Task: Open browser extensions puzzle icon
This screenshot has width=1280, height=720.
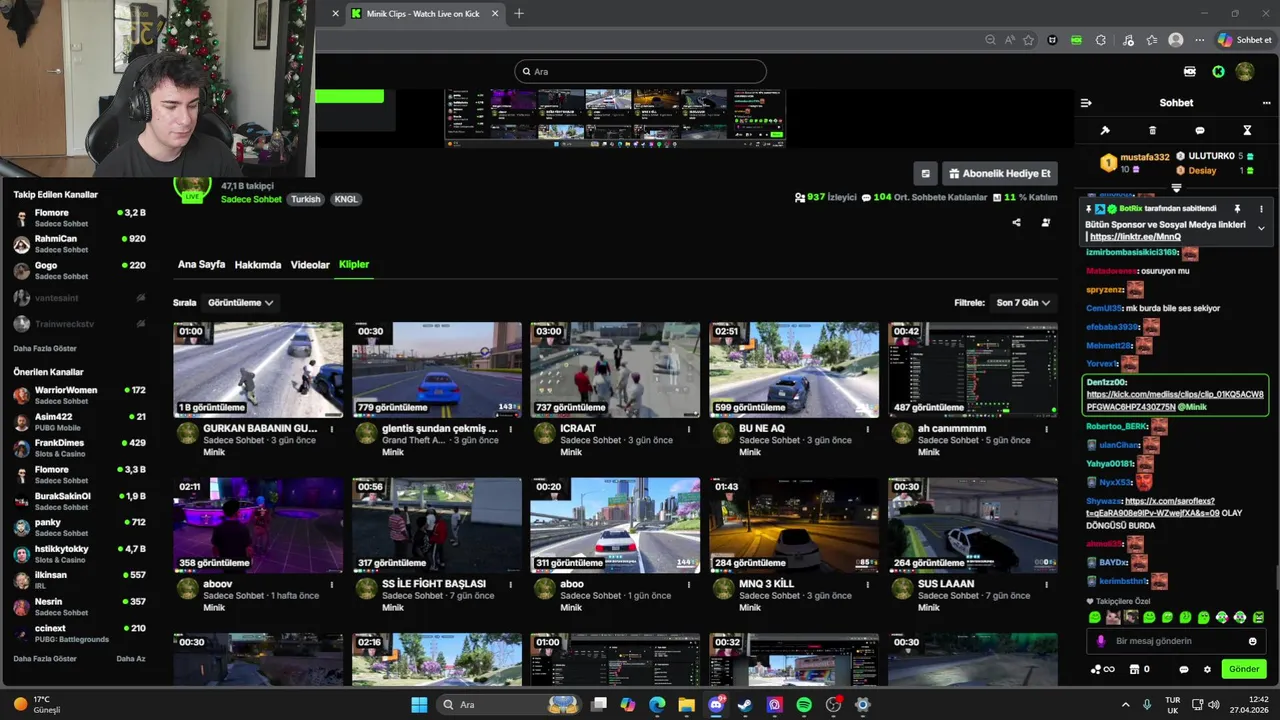Action: click(x=1101, y=40)
